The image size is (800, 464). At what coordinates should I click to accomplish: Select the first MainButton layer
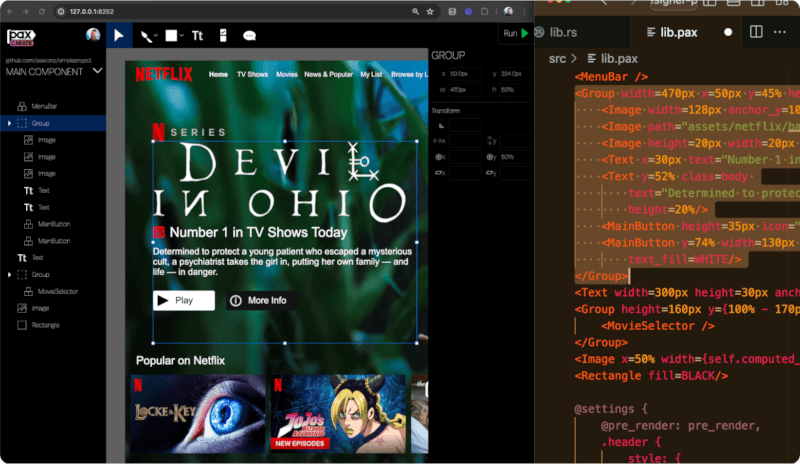pyautogui.click(x=53, y=224)
